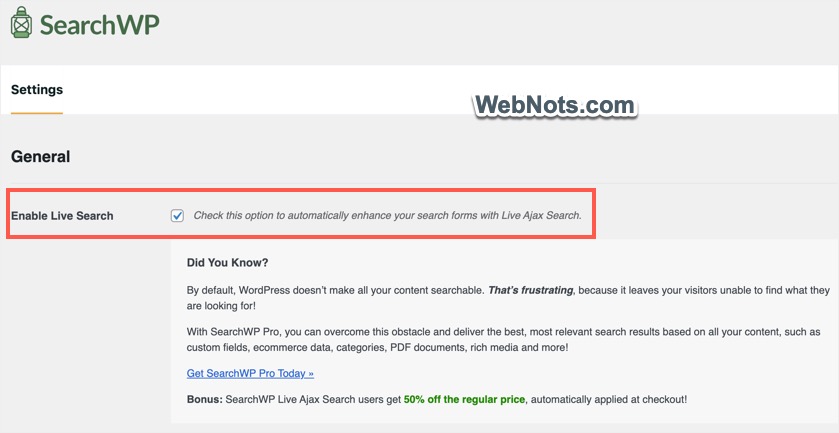Click the WebNots.com watermark text
The image size is (839, 433).
(553, 105)
